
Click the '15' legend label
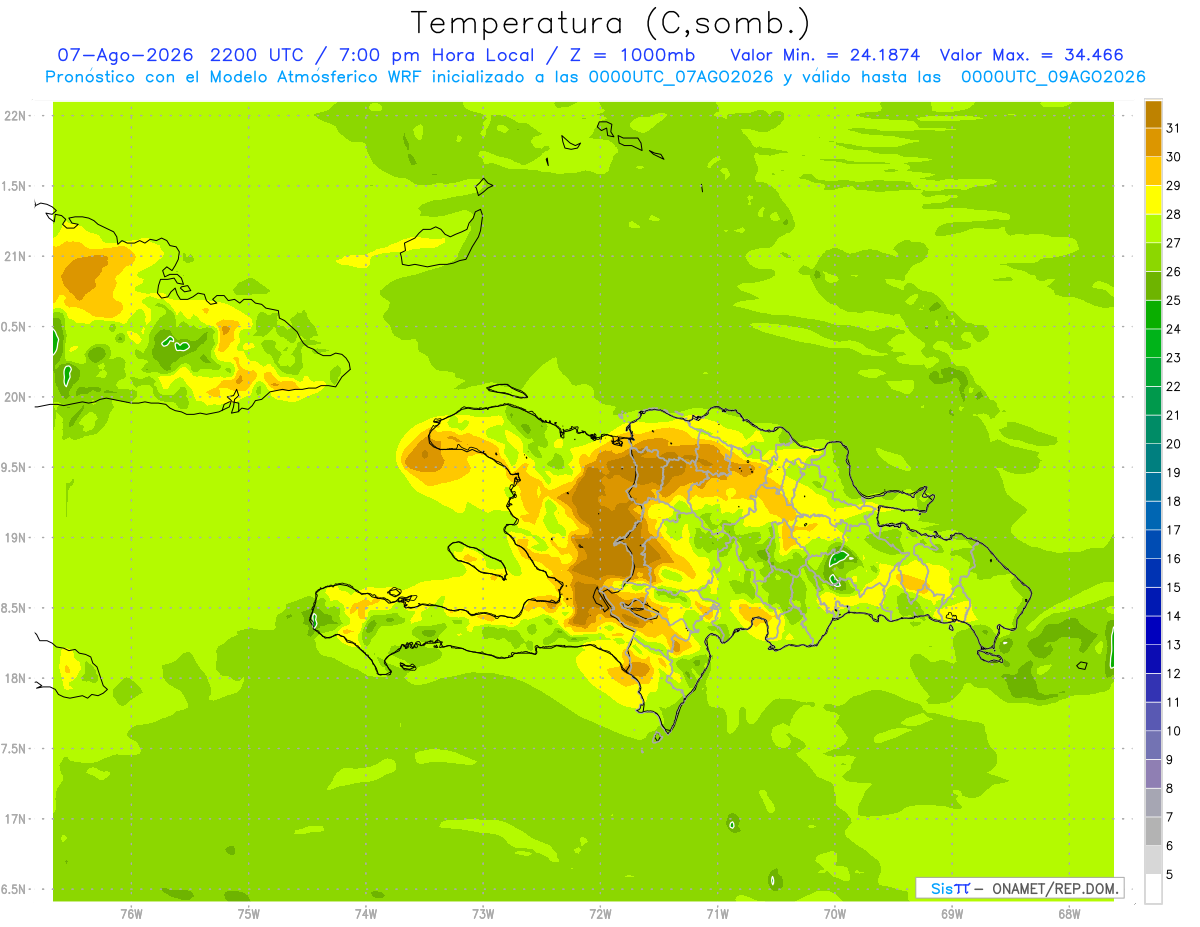click(1173, 587)
